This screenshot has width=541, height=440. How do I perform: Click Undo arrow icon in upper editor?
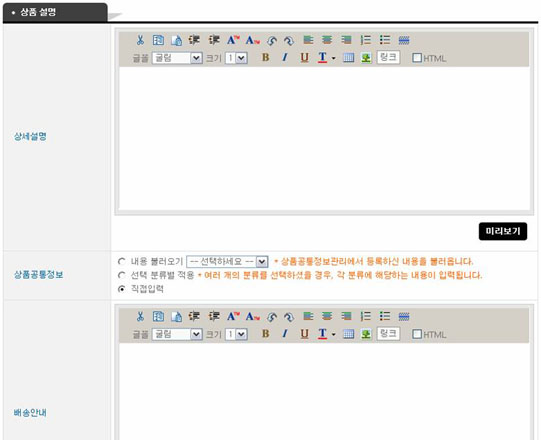pyautogui.click(x=272, y=41)
